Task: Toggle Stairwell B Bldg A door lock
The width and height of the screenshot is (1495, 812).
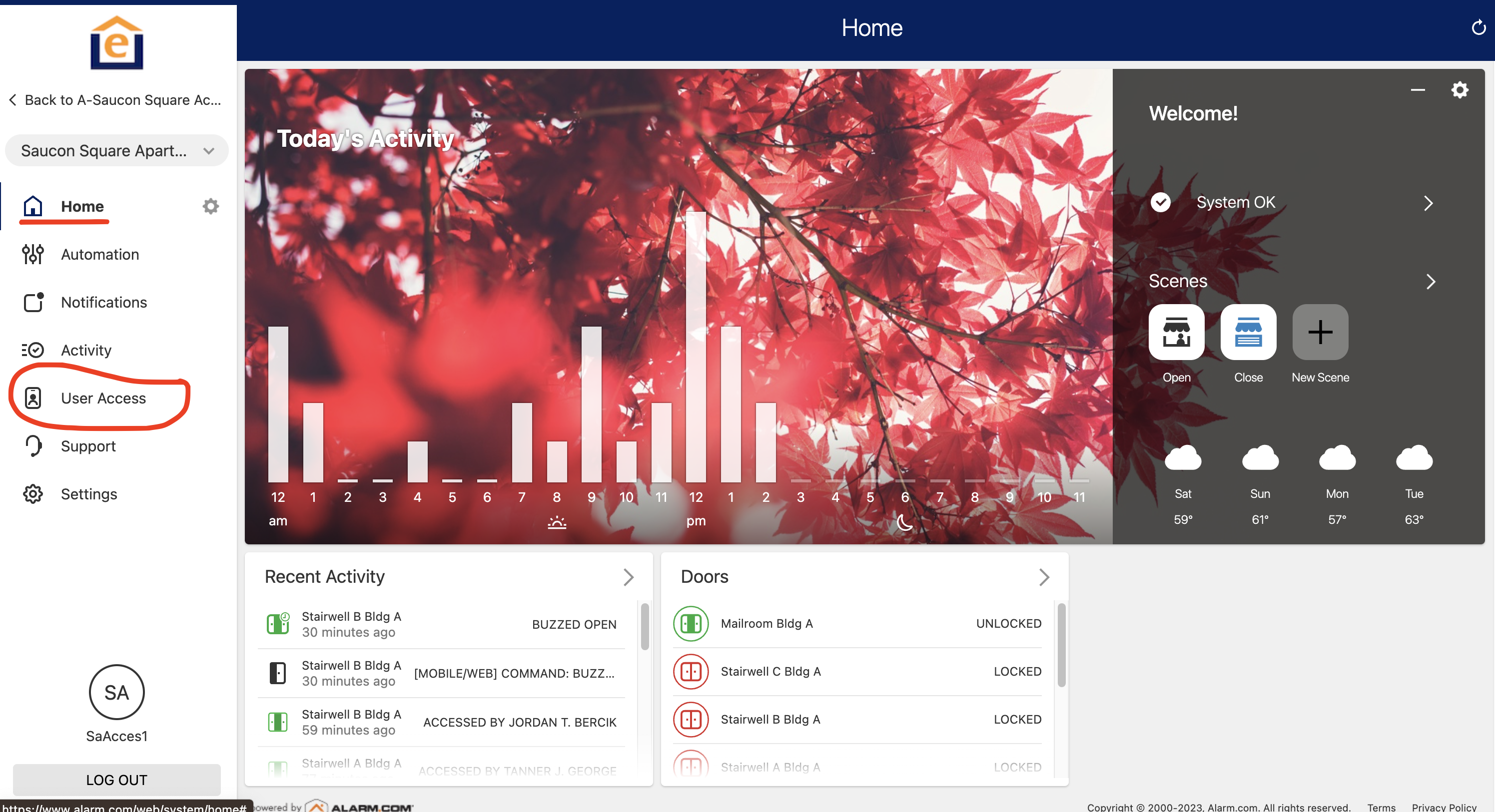Action: (x=691, y=719)
